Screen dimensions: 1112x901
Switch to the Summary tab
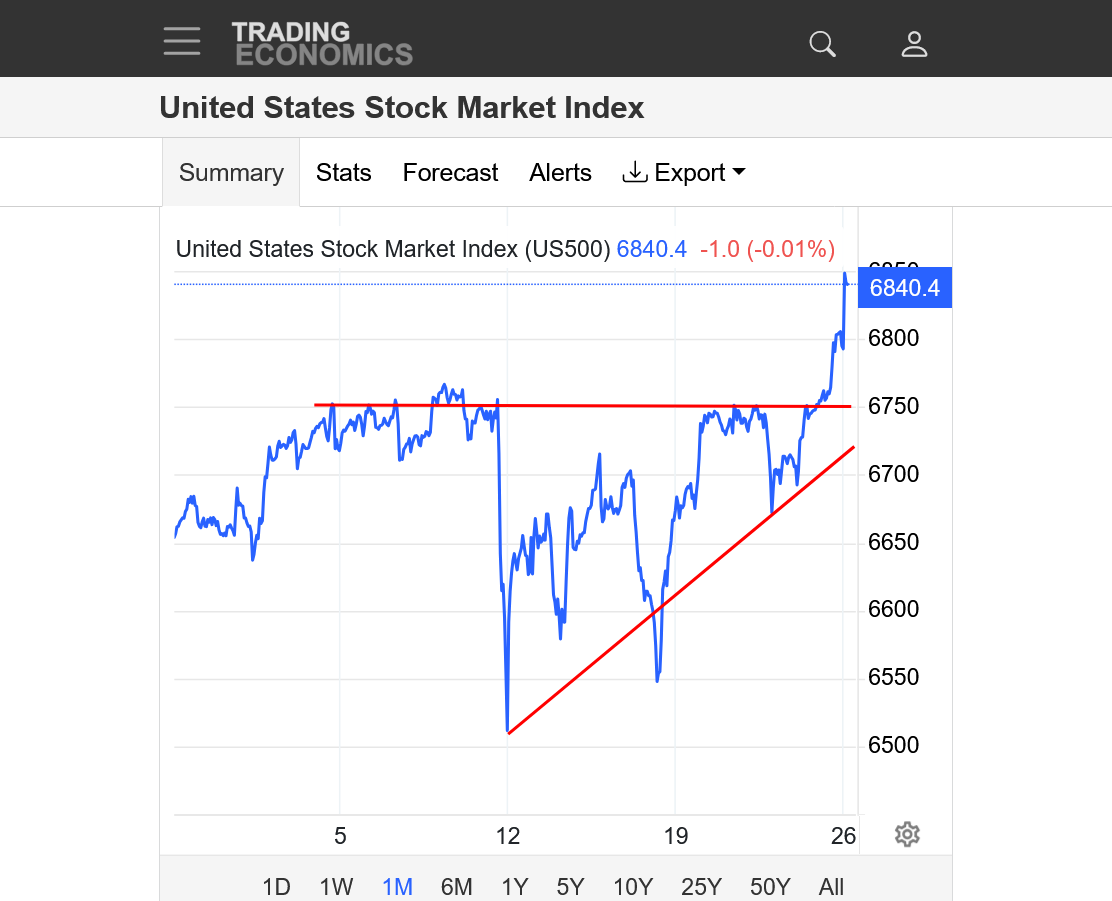coord(231,173)
